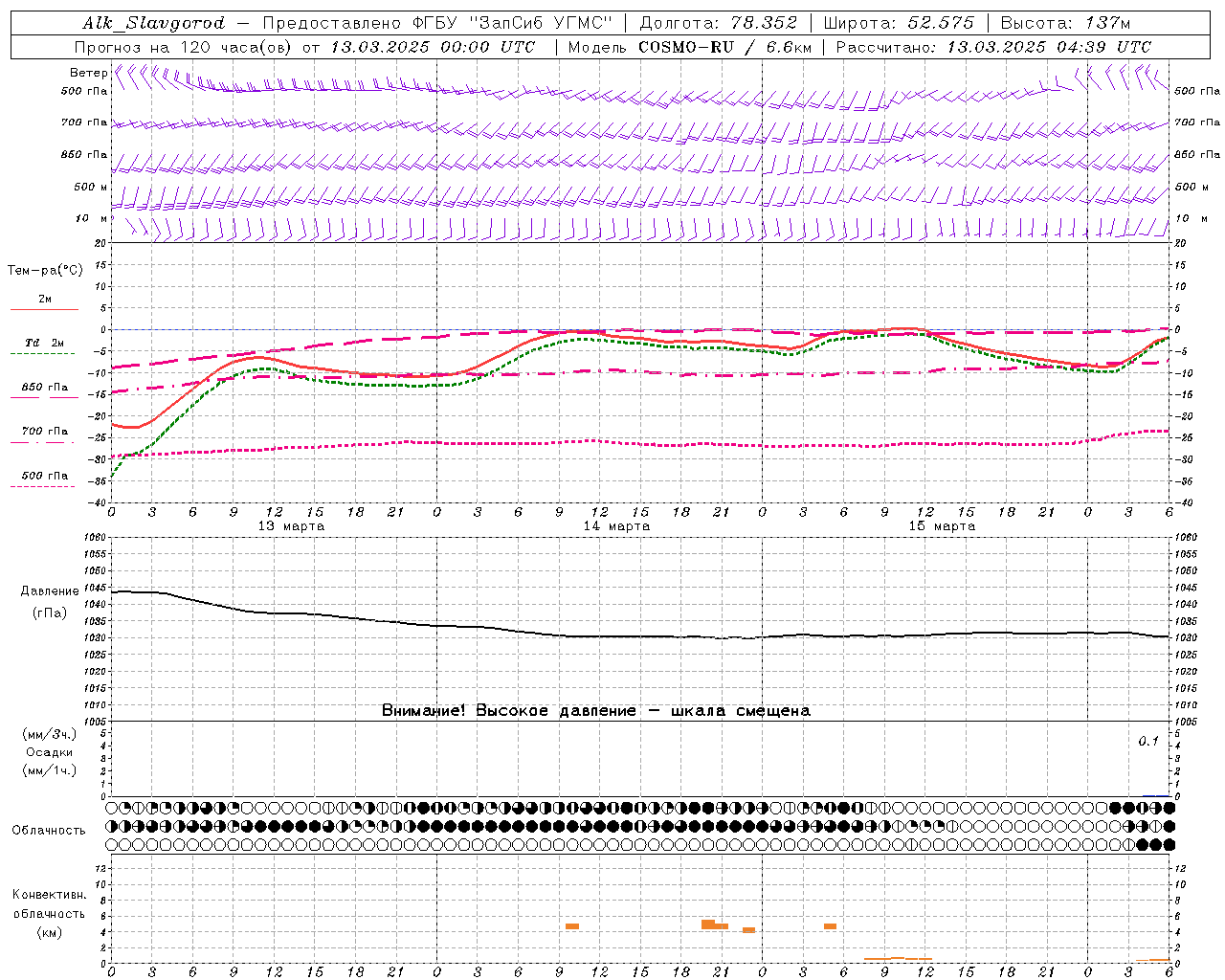Click the 10 м wind level label on left
This screenshot has width=1225, height=980.
91,218
